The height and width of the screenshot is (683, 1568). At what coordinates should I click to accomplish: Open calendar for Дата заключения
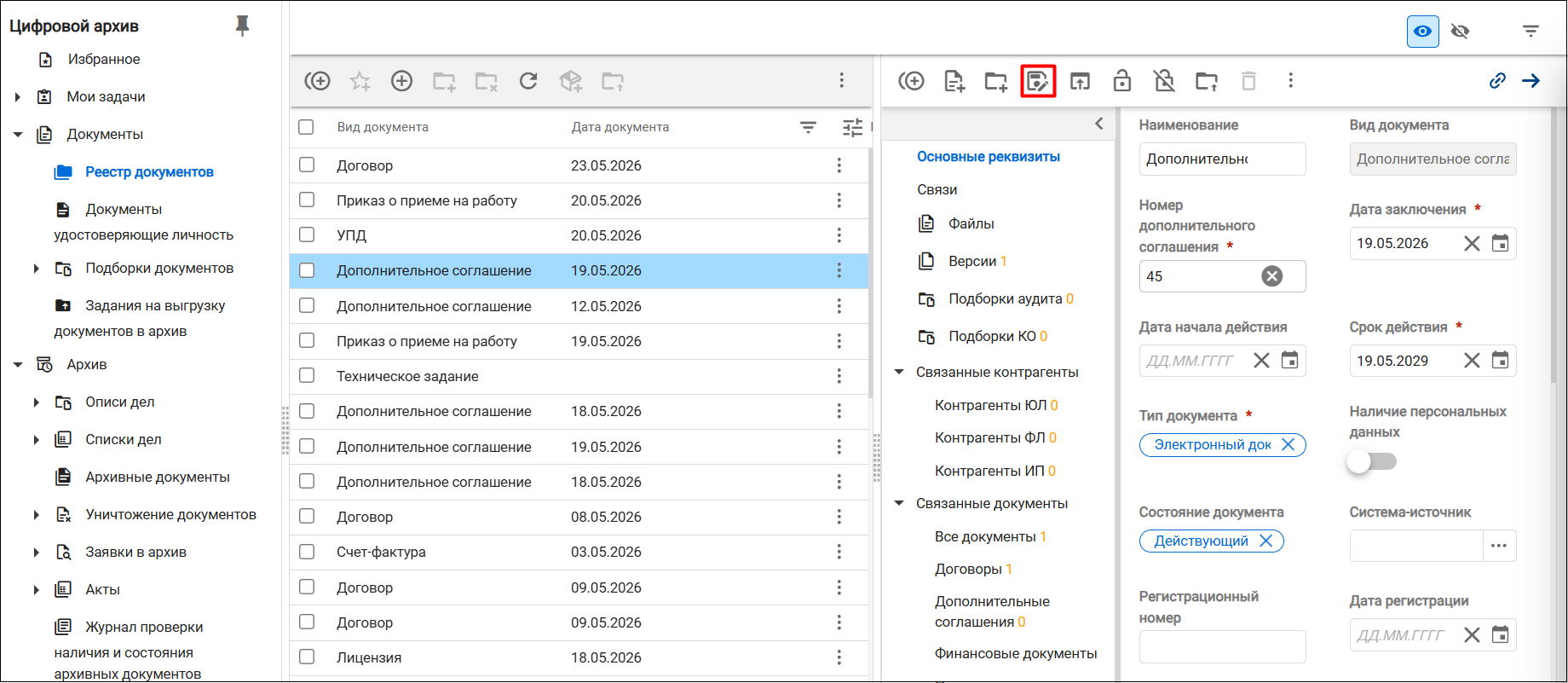[x=1500, y=244]
